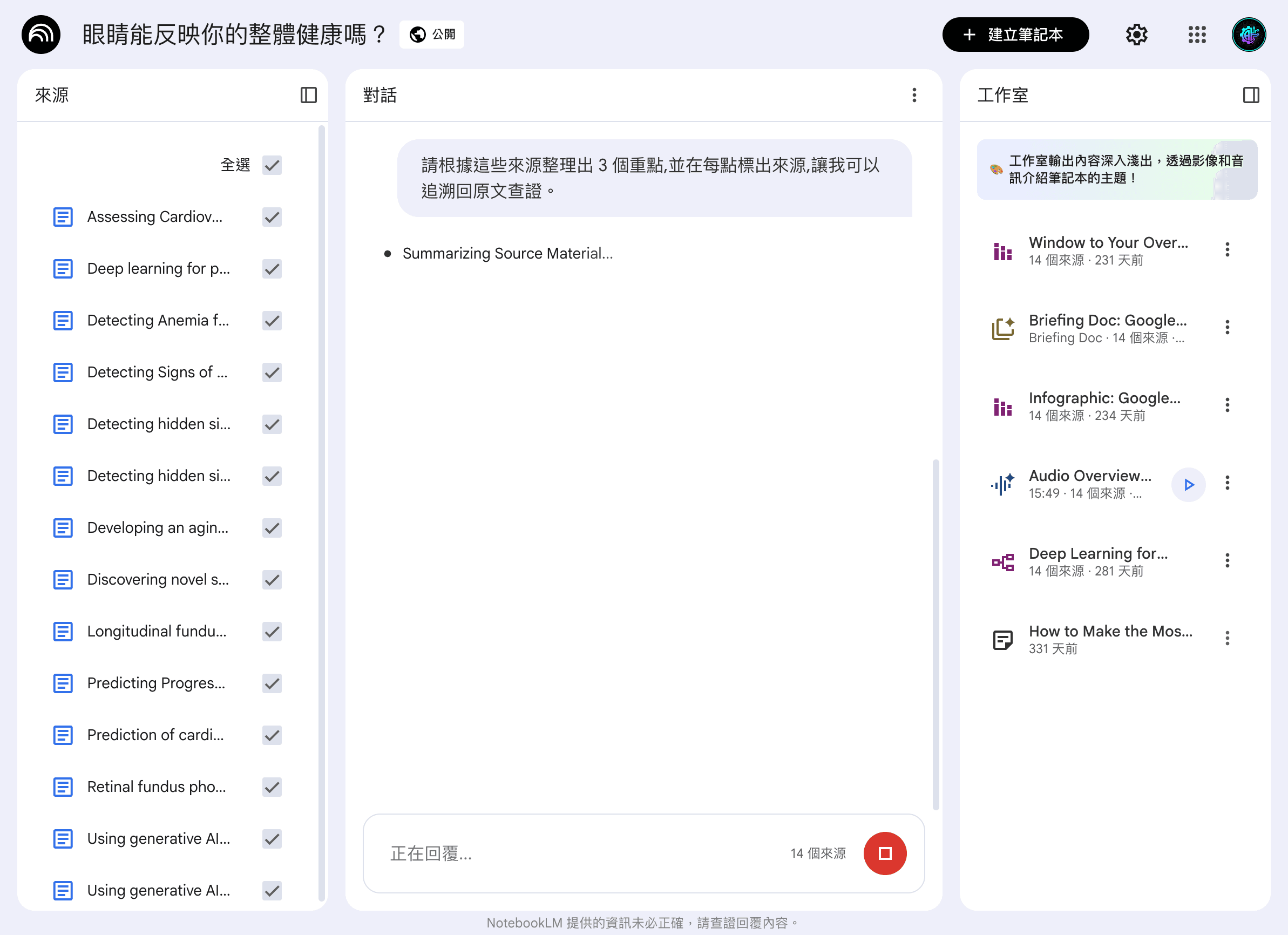Click the 公開 public badge

(x=432, y=35)
